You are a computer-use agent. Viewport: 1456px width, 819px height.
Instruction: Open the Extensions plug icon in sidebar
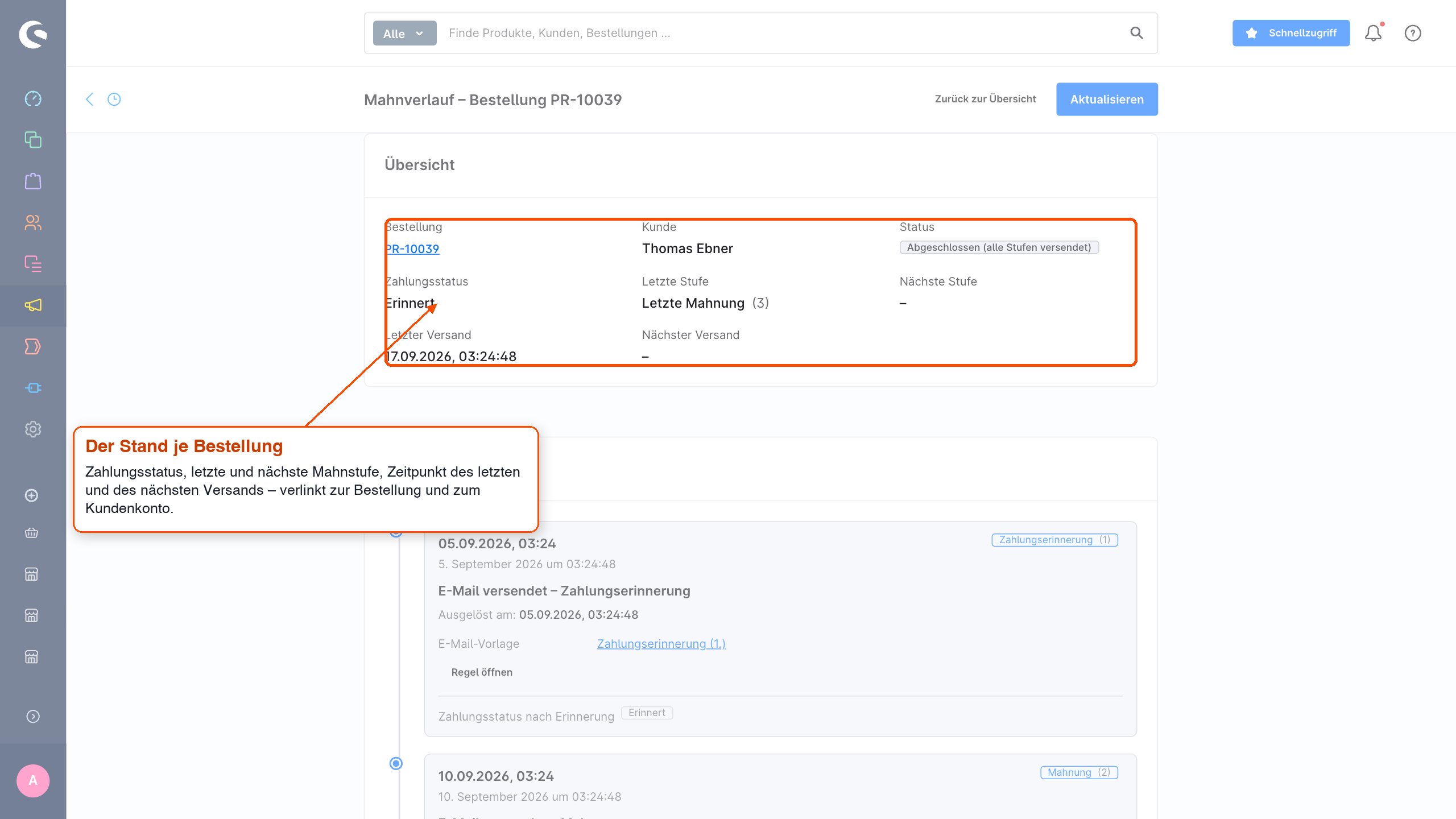coord(33,388)
